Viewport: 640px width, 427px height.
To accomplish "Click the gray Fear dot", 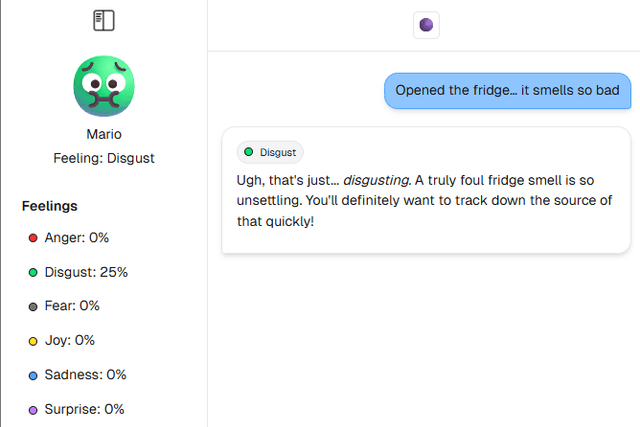I will [x=33, y=306].
